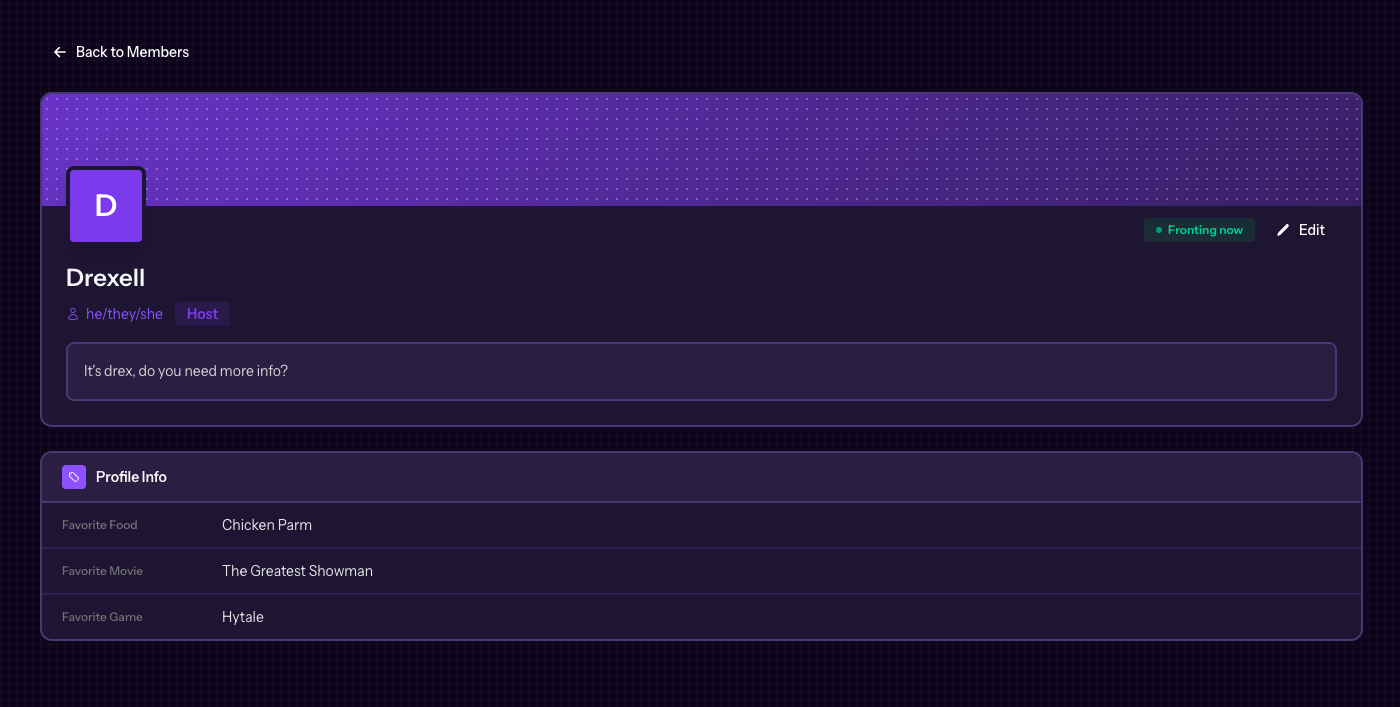The width and height of the screenshot is (1400, 707).
Task: Click the Hytale favorite game value
Action: coord(243,617)
